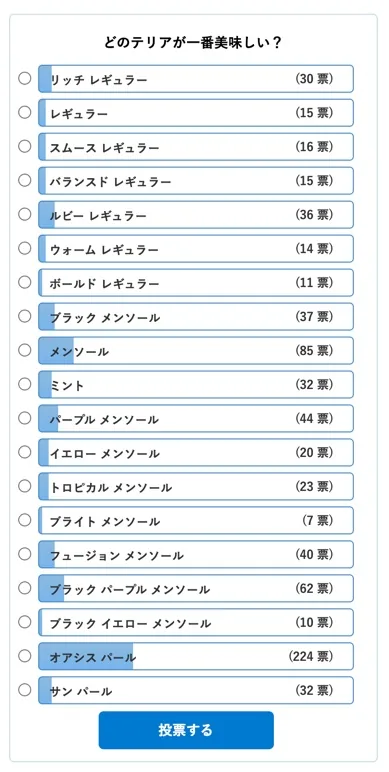389x772 pixels.
Task: Select the リッチ レギュラー radio button
Action: 25,78
